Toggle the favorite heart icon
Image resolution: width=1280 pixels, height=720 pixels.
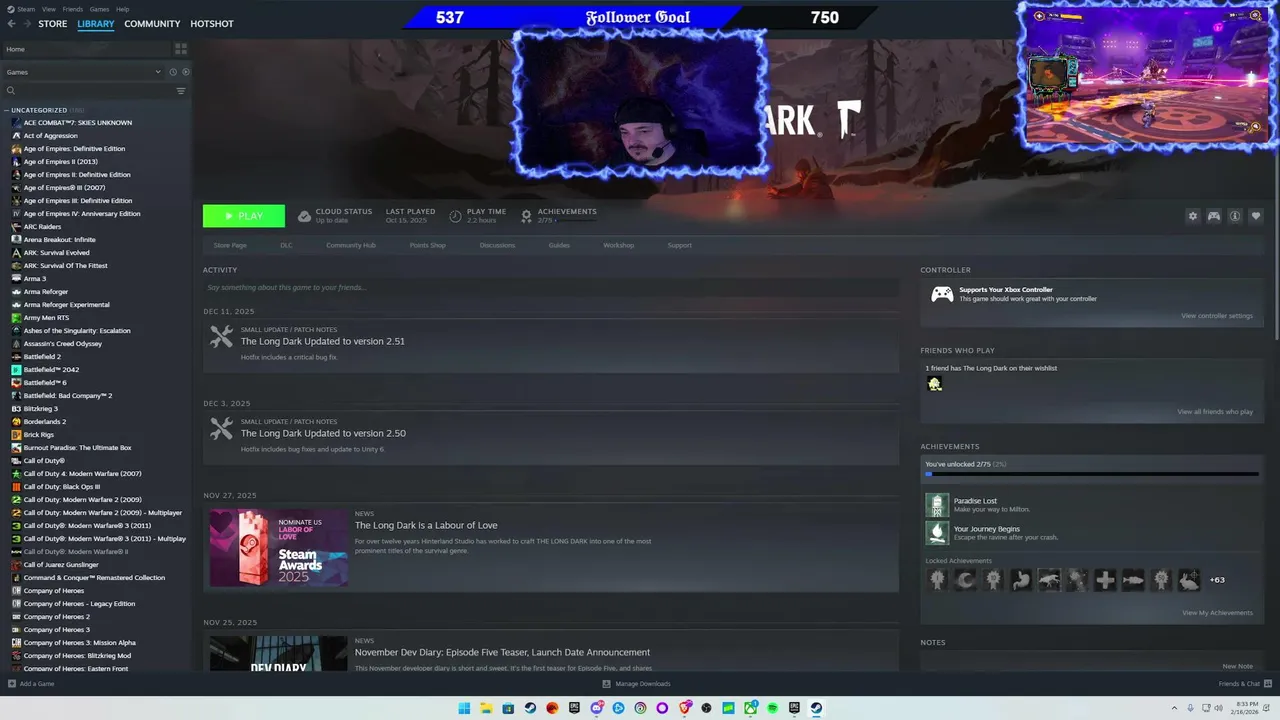[x=1256, y=216]
